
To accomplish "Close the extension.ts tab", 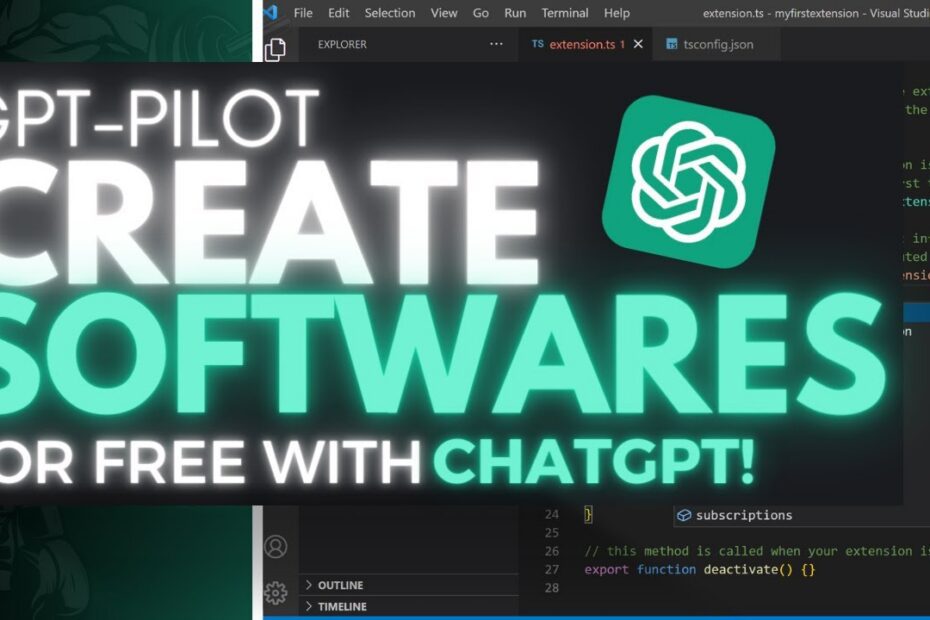I will [638, 44].
